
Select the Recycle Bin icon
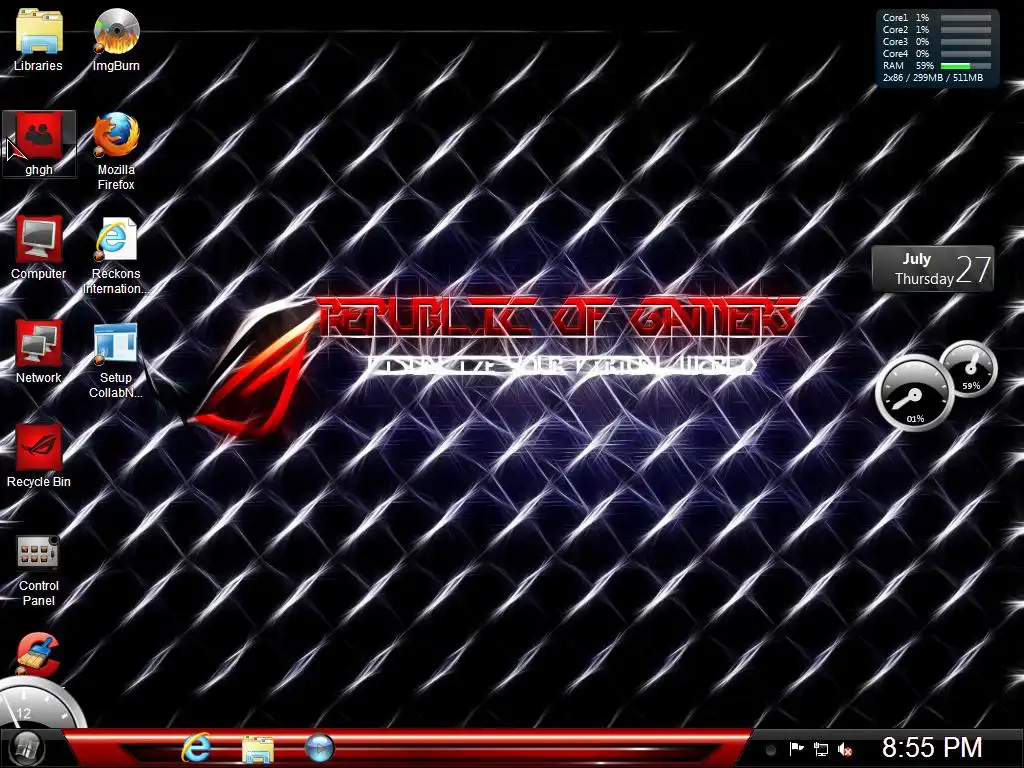[39, 456]
